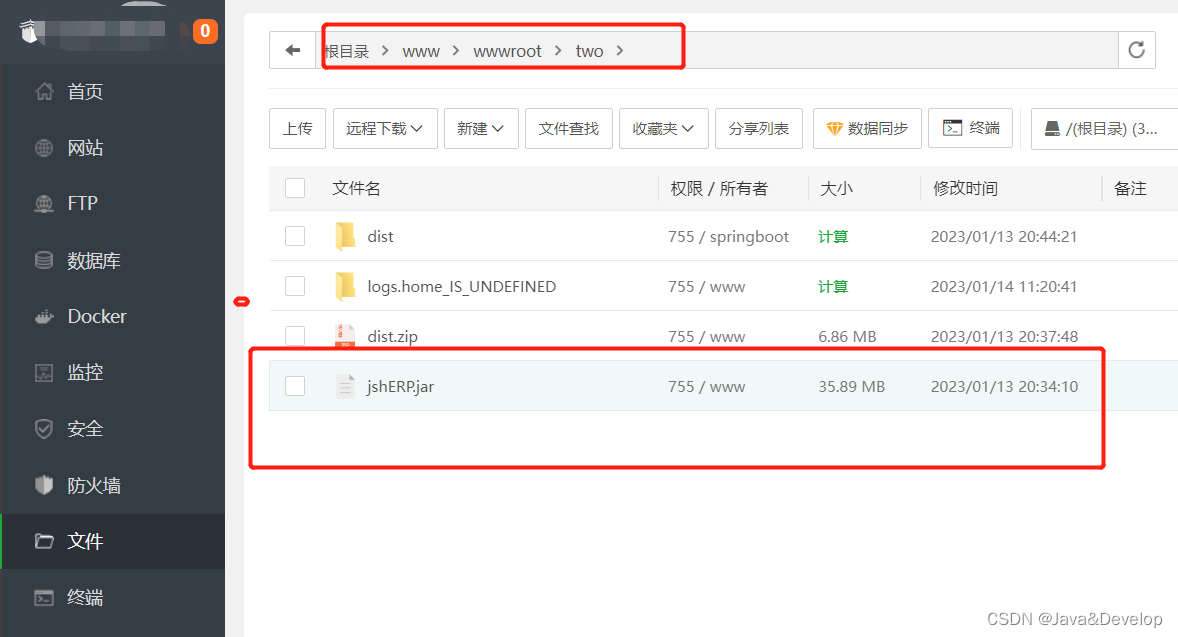Expand chevron after 根目录 in breadcrumb
This screenshot has height=637, width=1178.
[385, 50]
